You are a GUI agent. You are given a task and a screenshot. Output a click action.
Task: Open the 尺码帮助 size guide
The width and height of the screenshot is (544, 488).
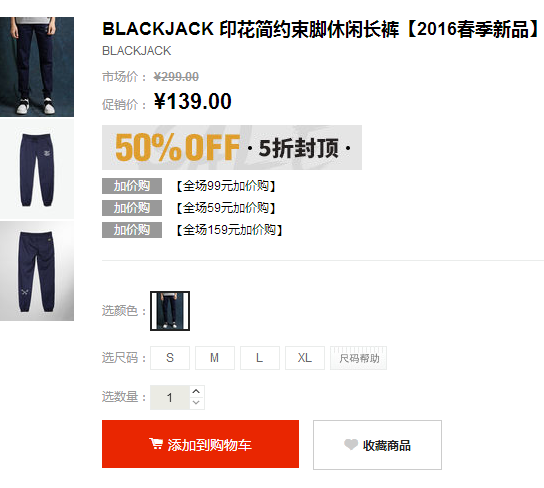pyautogui.click(x=358, y=358)
